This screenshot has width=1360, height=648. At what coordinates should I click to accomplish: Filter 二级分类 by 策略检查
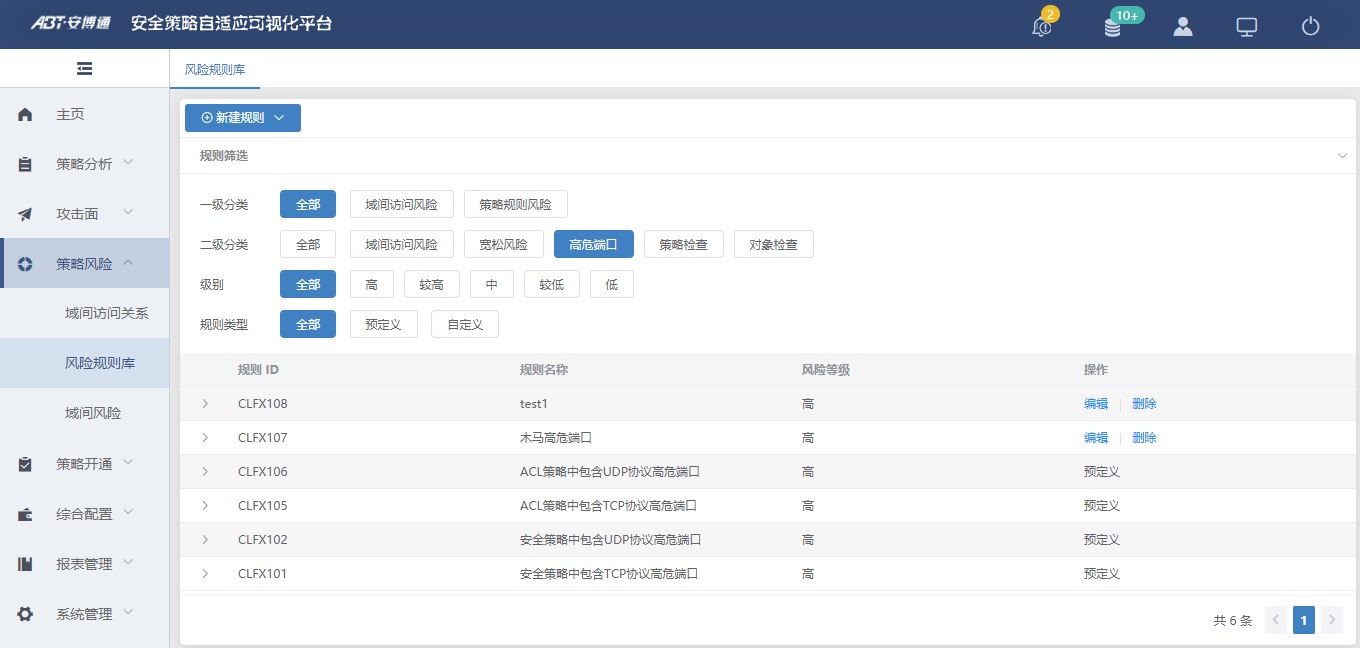tap(684, 244)
